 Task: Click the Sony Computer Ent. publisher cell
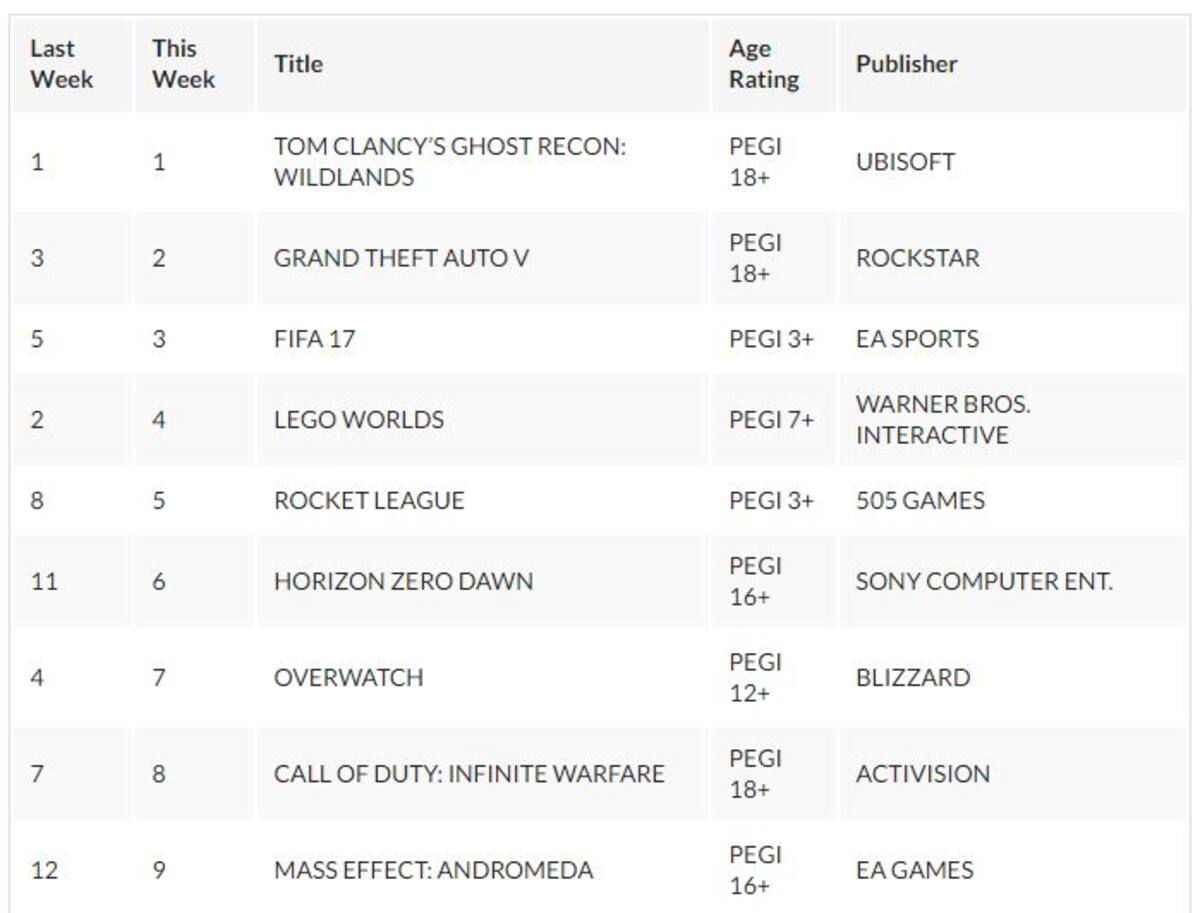[x=1013, y=581]
